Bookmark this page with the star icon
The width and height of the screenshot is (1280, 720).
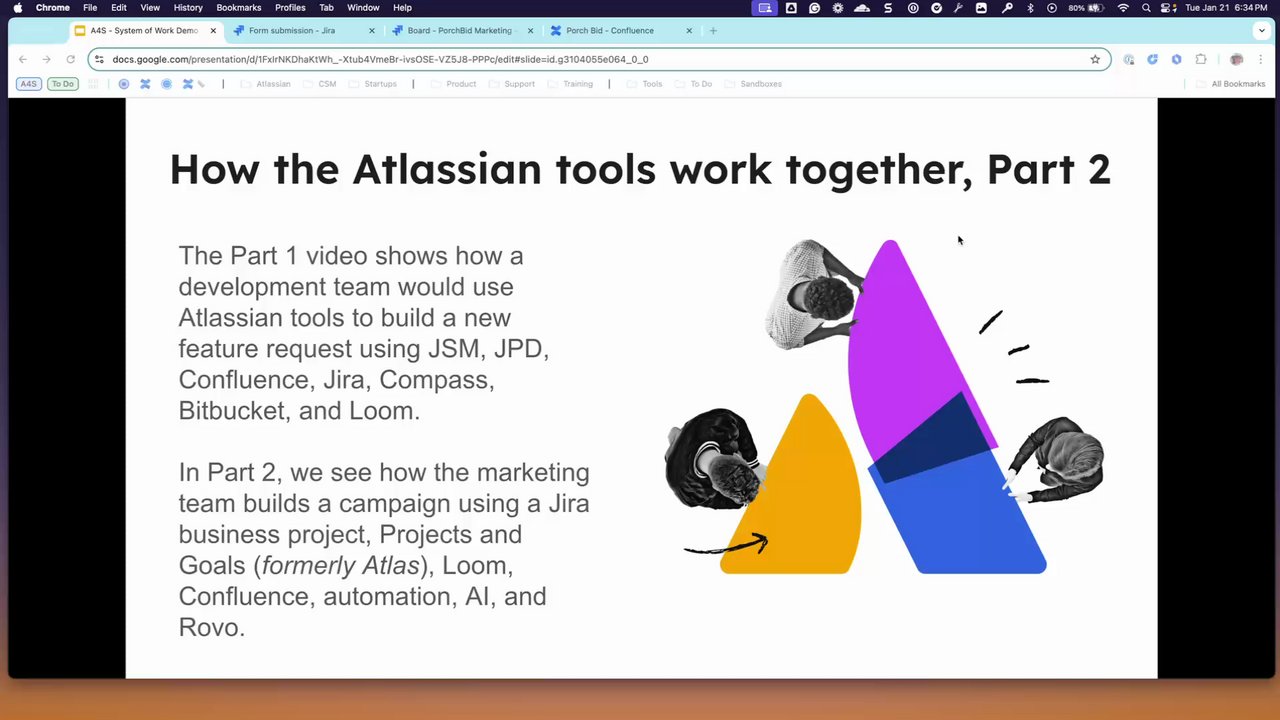pyautogui.click(x=1095, y=59)
